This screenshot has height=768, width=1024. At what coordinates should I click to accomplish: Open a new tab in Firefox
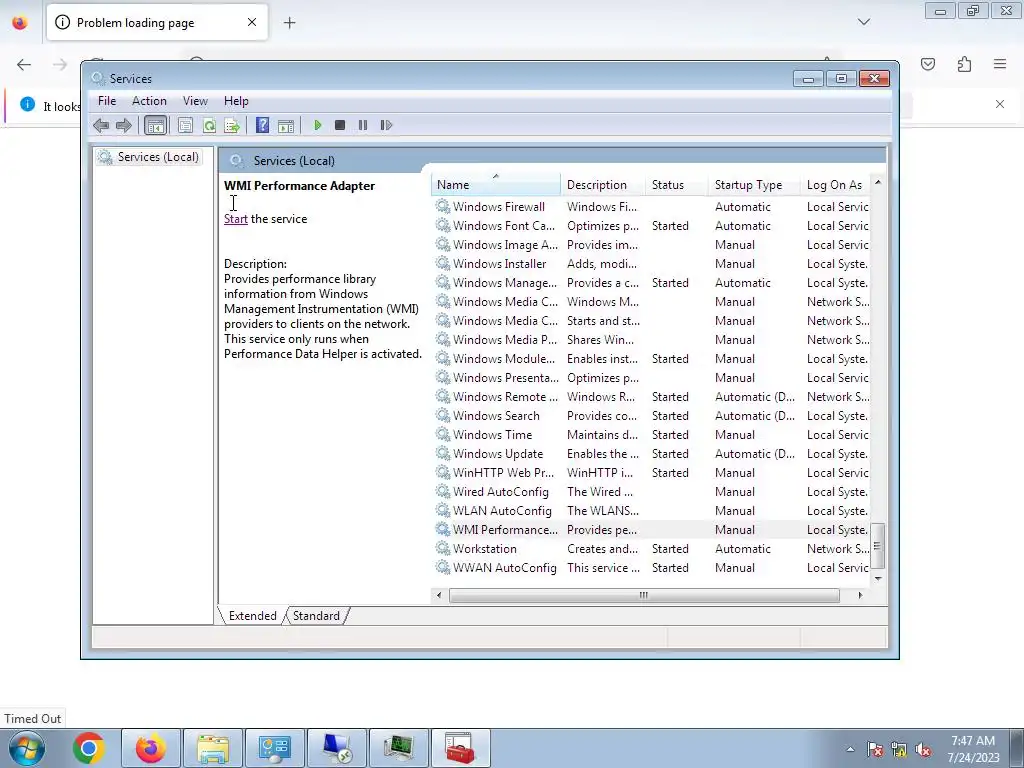click(x=289, y=23)
